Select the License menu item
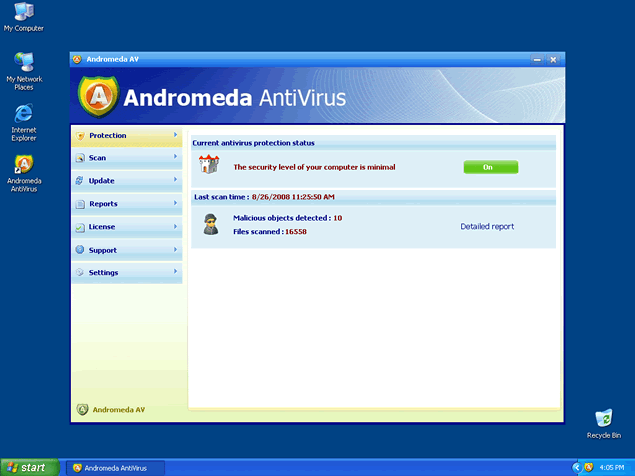The width and height of the screenshot is (635, 476). click(x=102, y=227)
